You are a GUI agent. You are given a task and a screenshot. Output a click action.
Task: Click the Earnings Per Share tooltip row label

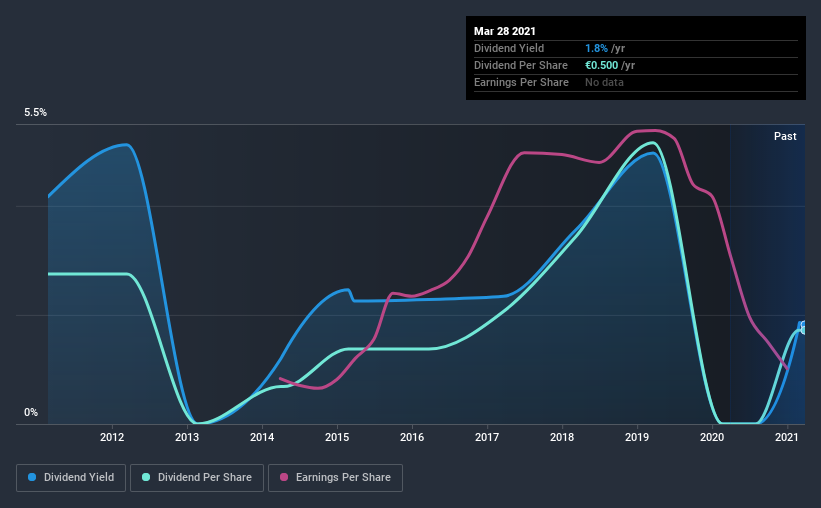[521, 82]
